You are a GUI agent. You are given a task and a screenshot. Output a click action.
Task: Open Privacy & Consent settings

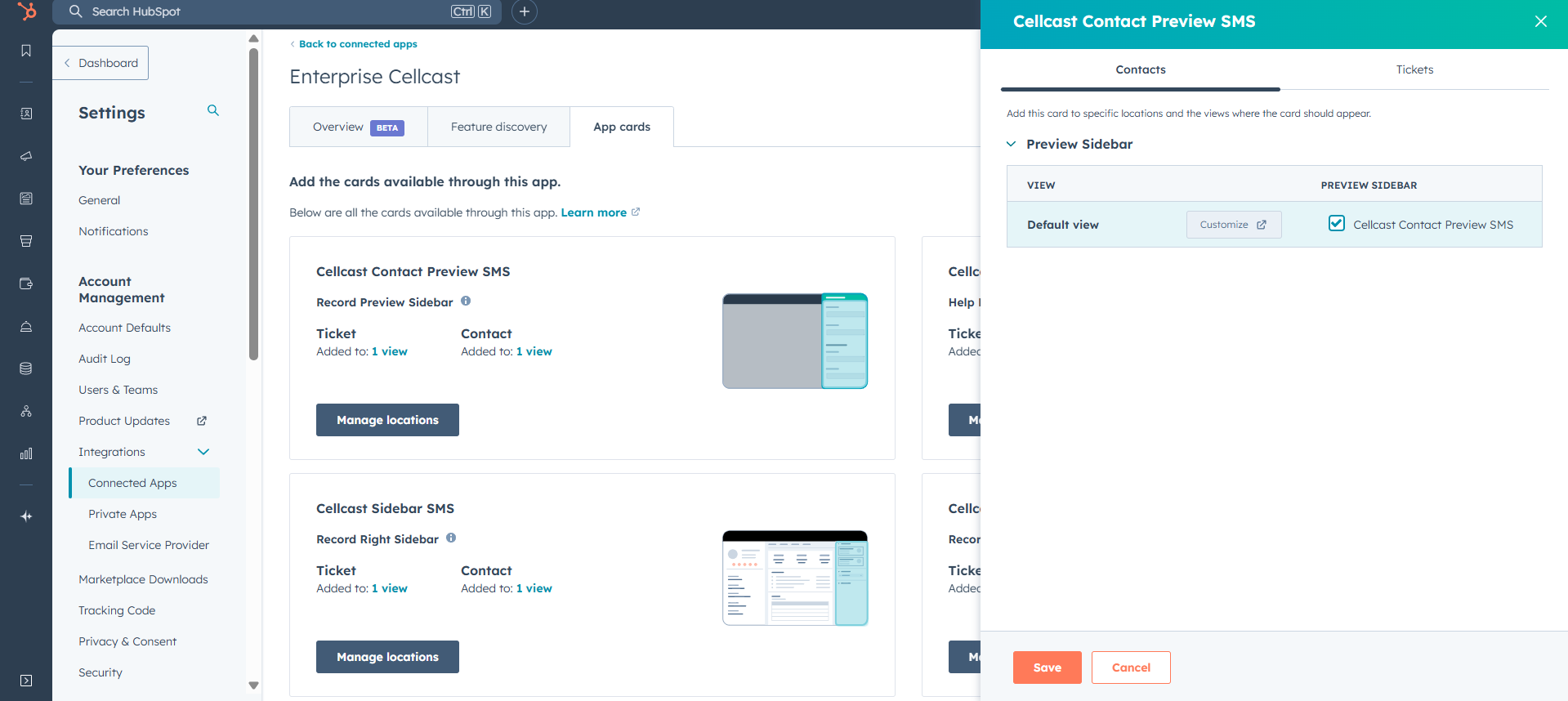[127, 641]
